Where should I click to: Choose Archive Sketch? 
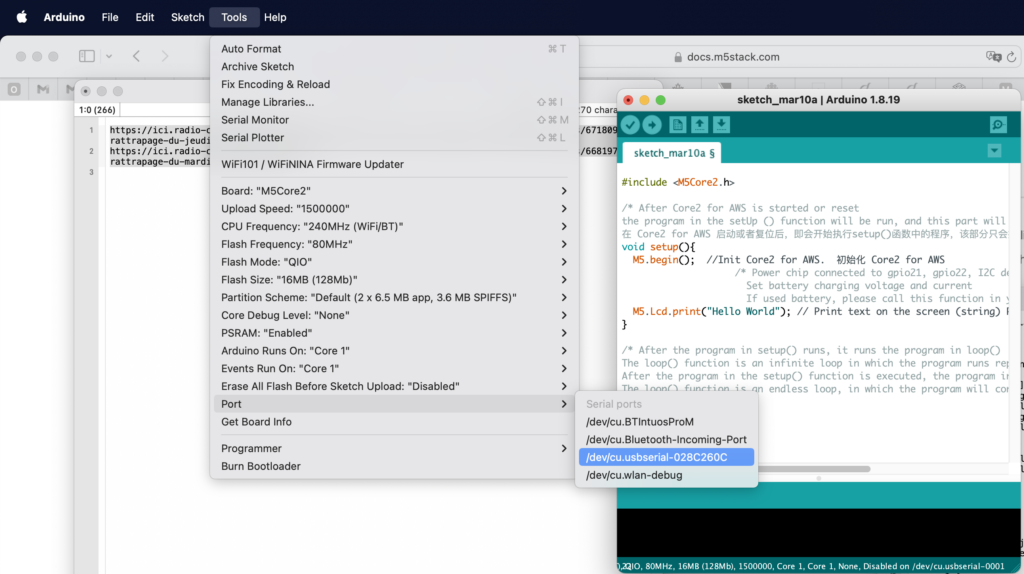coord(394,67)
